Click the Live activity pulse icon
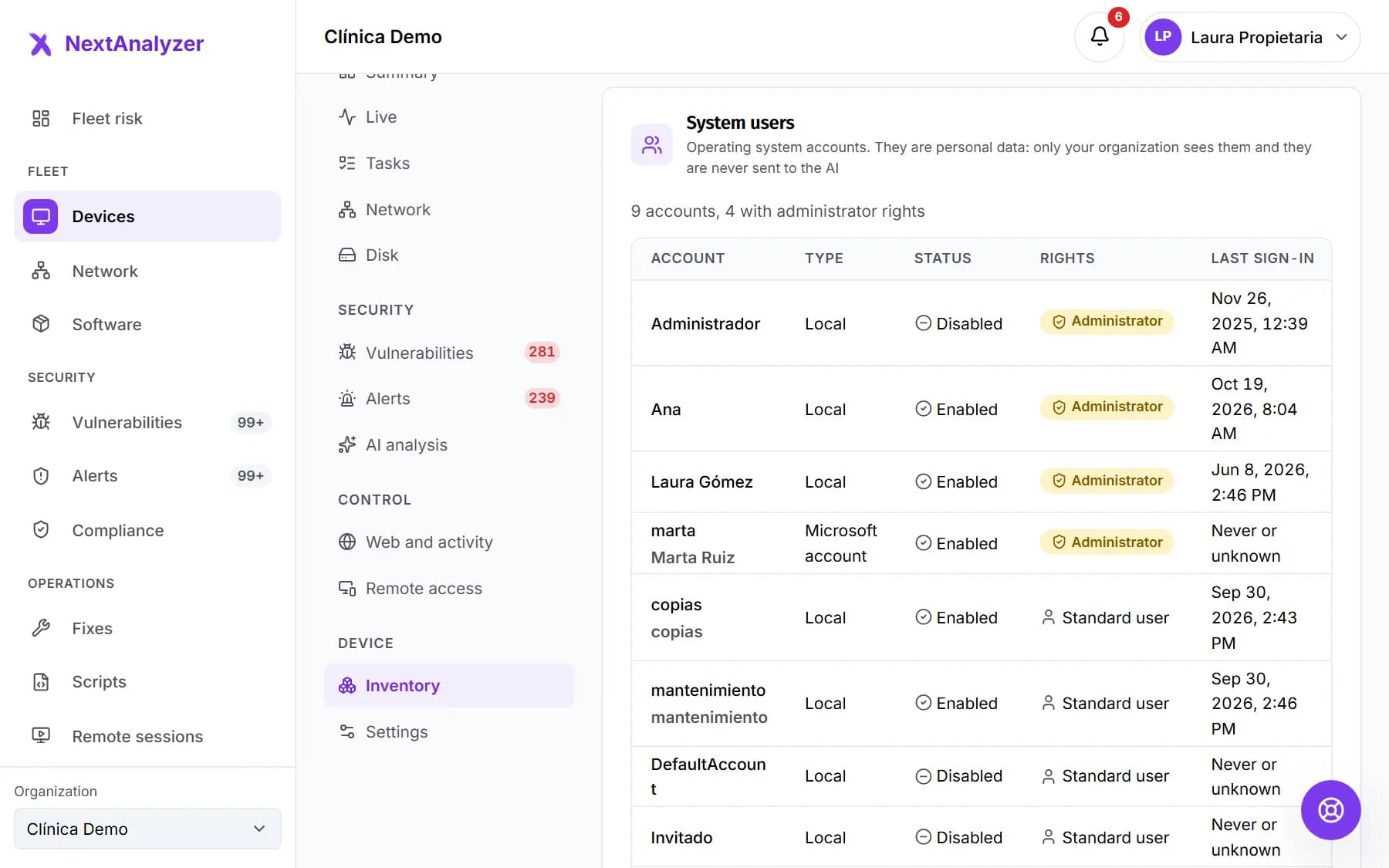1389x868 pixels. click(x=347, y=117)
